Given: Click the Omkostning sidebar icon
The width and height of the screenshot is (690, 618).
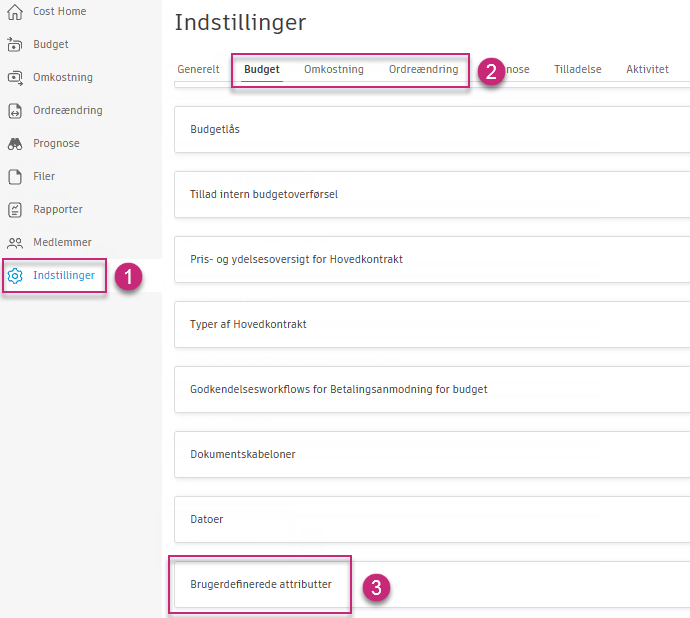Looking at the screenshot, I should [15, 78].
